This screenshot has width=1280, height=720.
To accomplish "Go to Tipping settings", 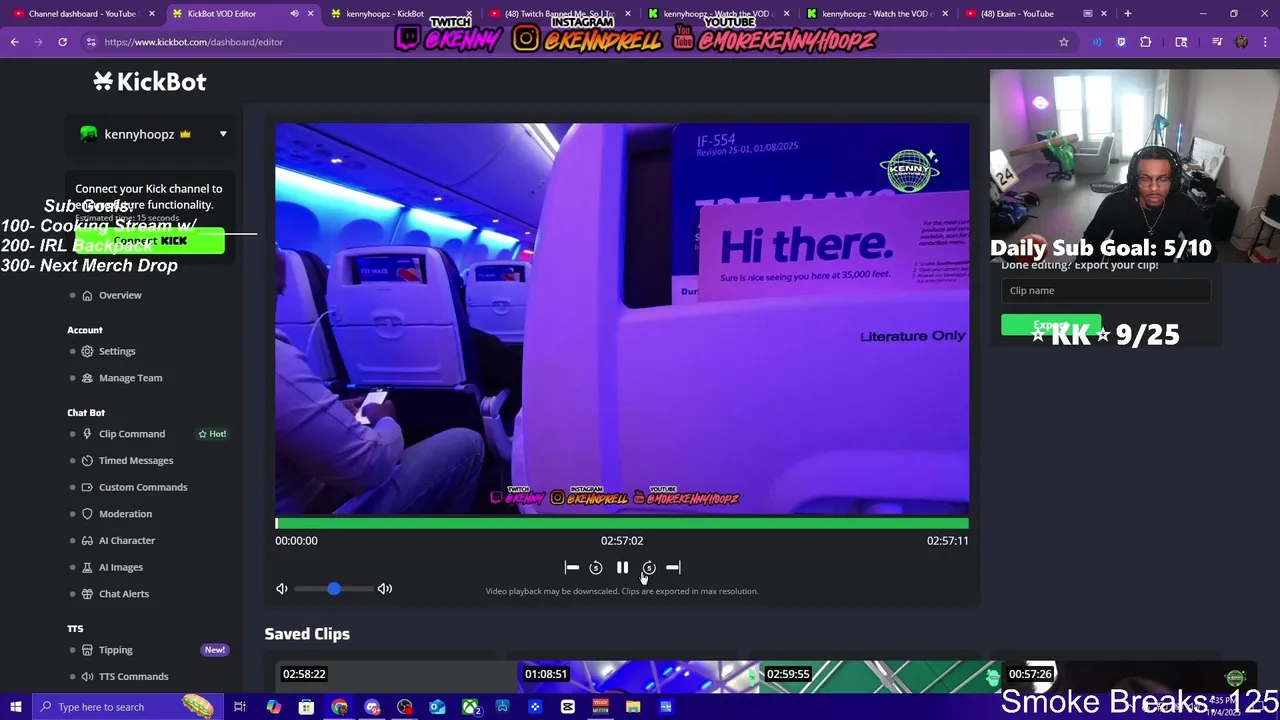I will [115, 650].
